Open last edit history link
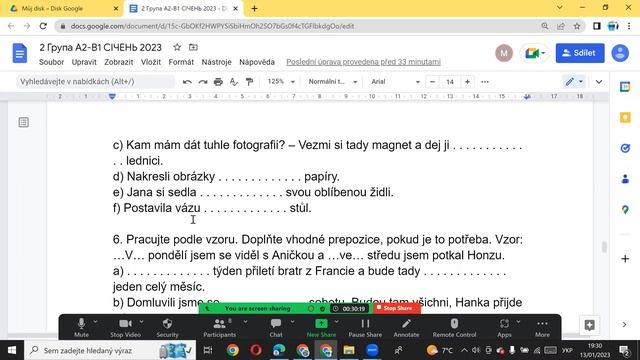 pos(363,62)
